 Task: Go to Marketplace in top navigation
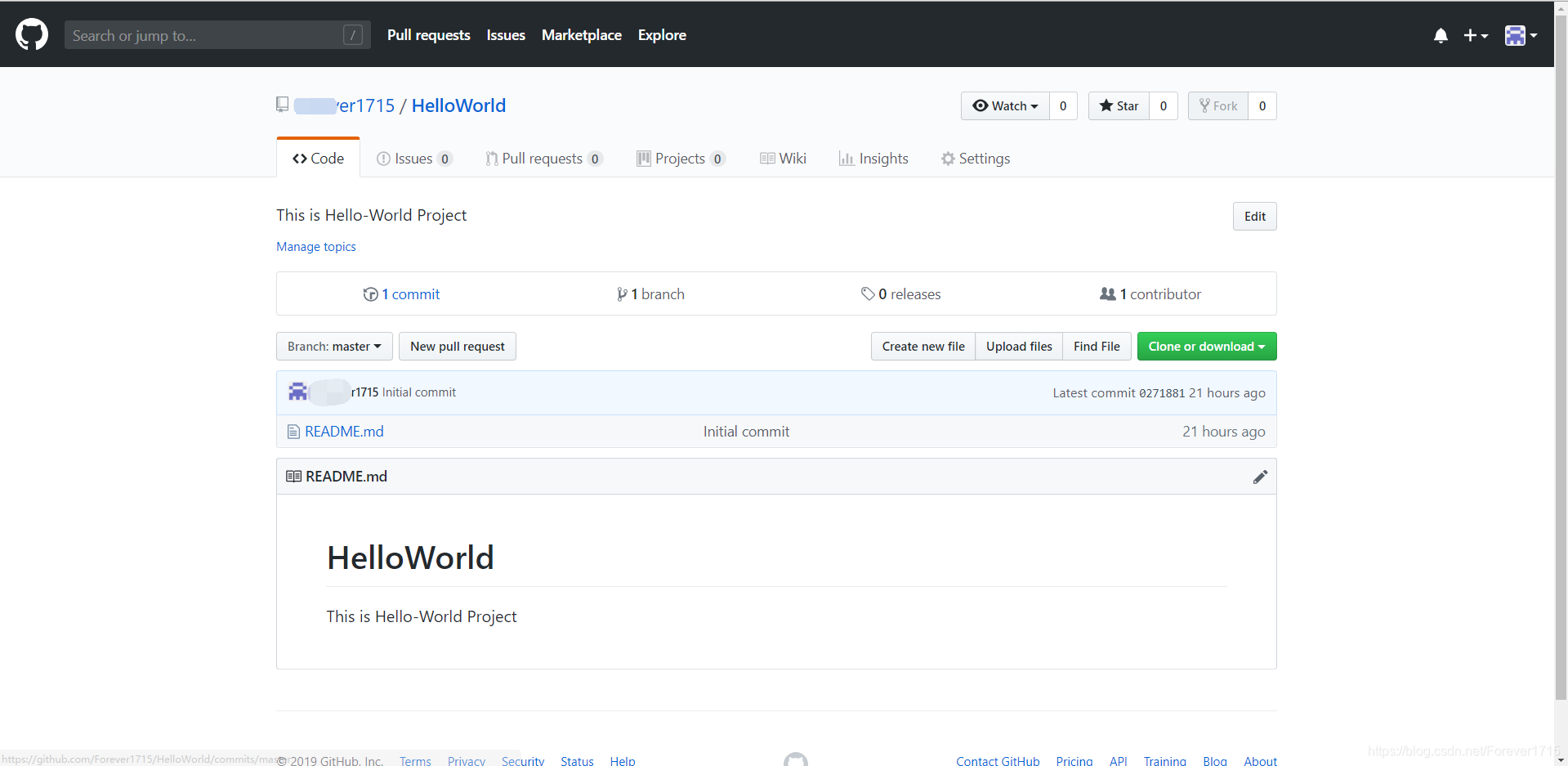tap(581, 35)
